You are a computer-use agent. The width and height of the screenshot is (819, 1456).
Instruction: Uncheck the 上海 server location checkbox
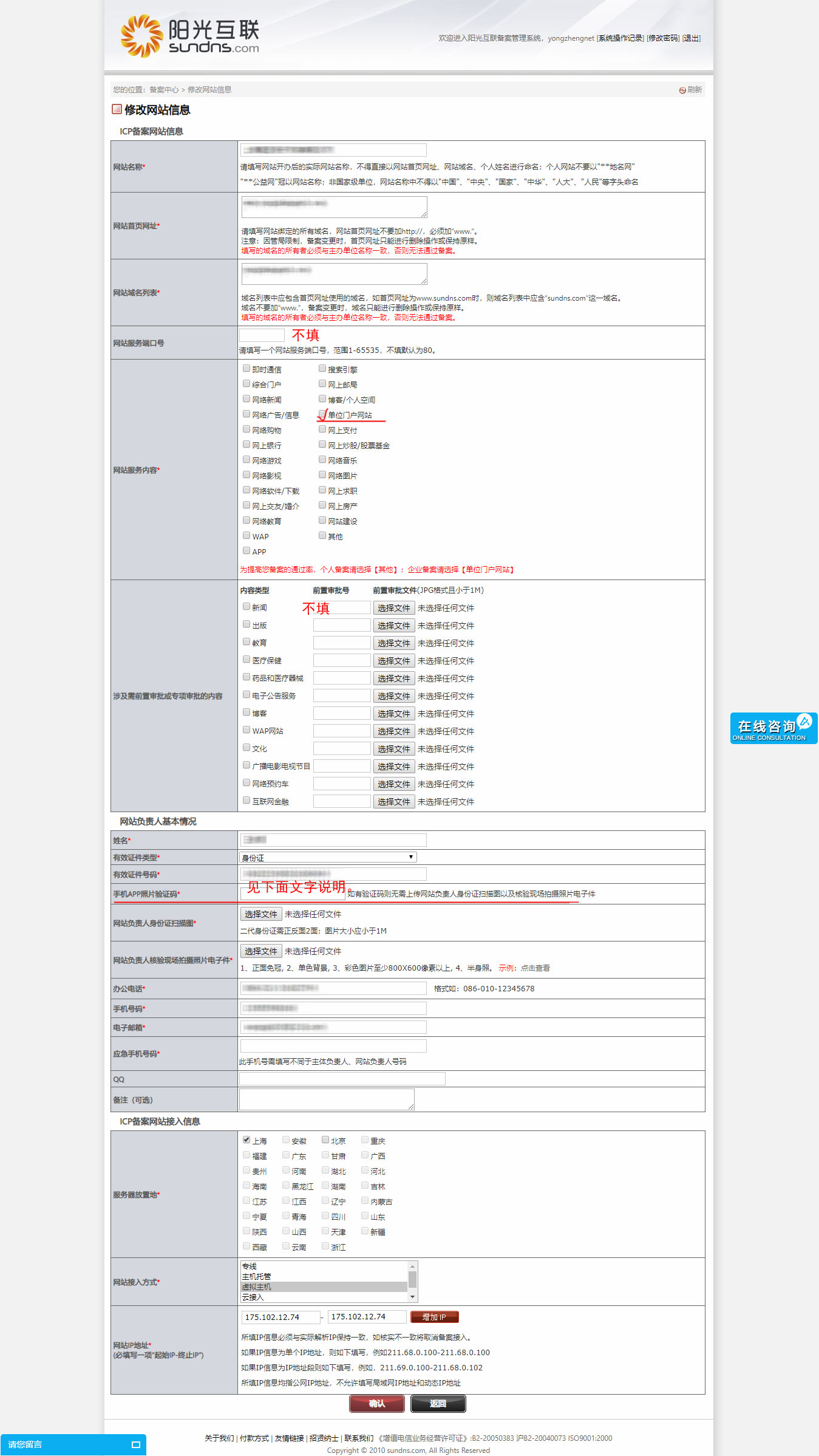246,1140
